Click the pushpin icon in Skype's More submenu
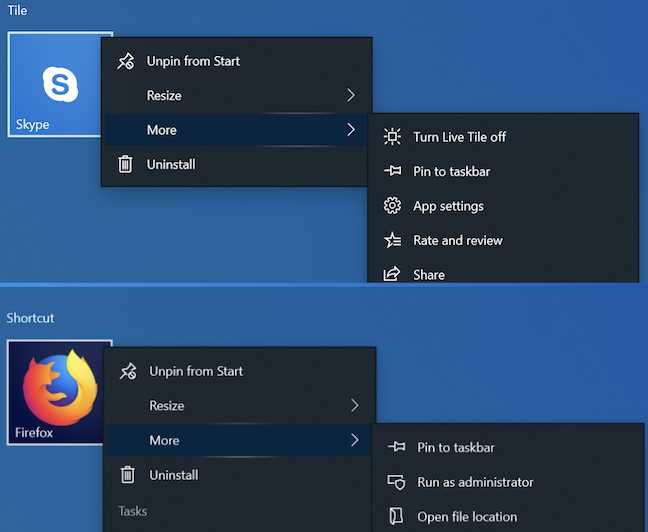Viewport: 648px width, 532px height. (392, 171)
